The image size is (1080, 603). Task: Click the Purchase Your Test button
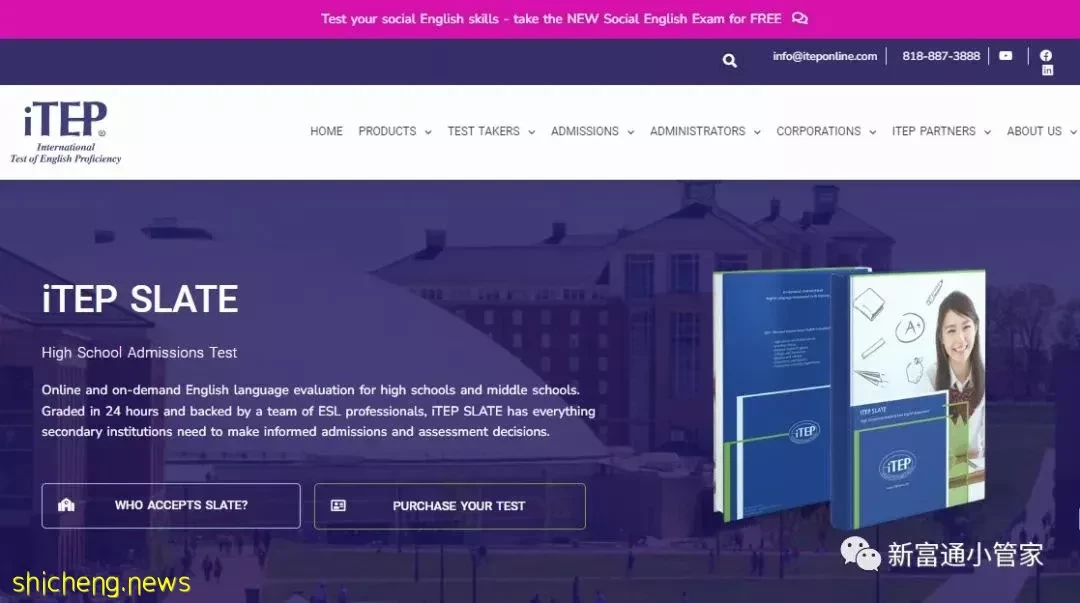(x=450, y=506)
